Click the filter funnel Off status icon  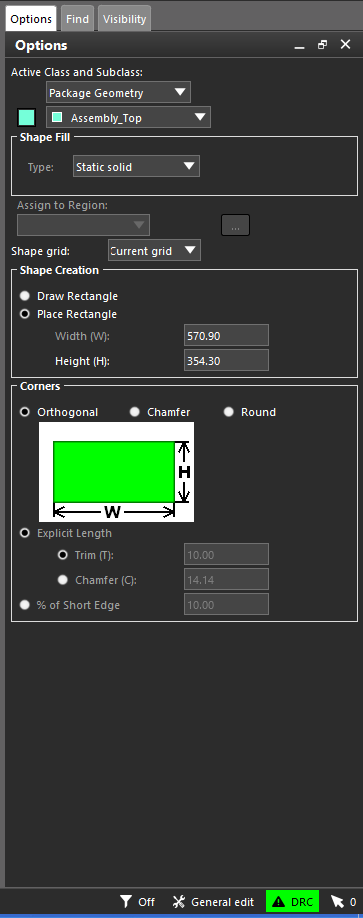[x=125, y=901]
